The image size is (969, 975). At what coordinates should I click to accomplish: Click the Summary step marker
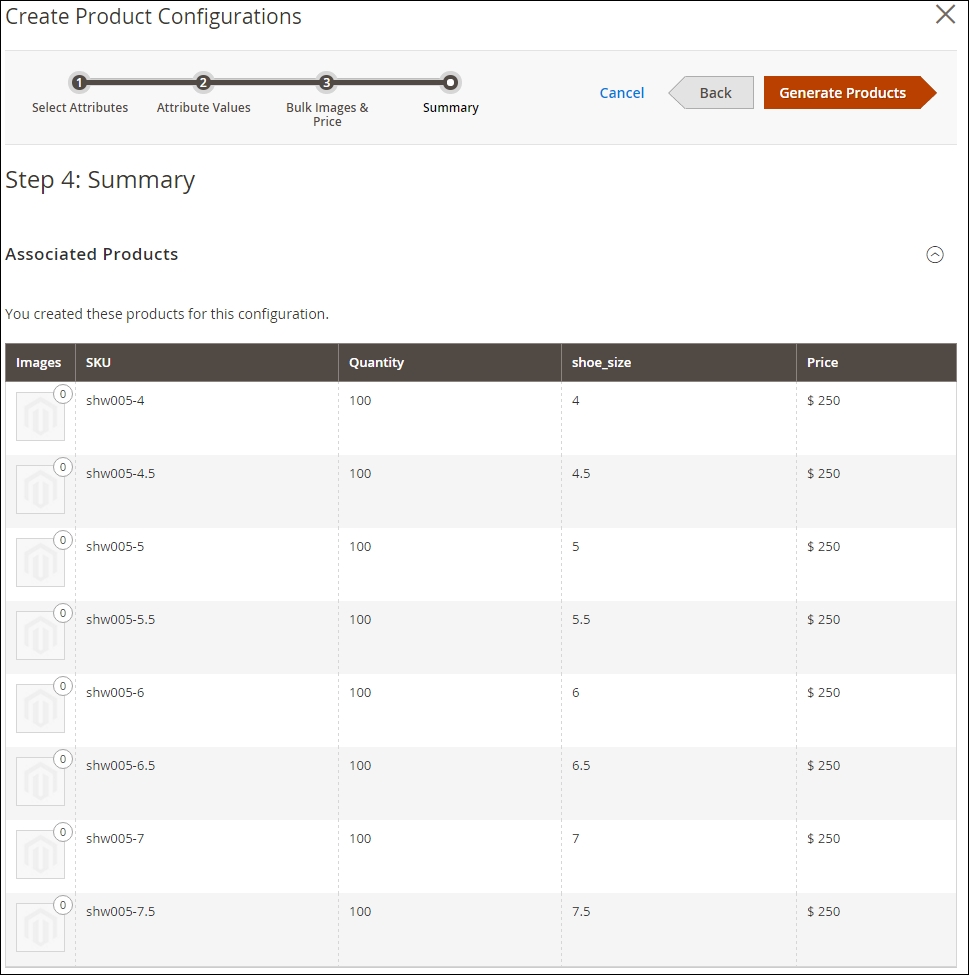pyautogui.click(x=451, y=83)
